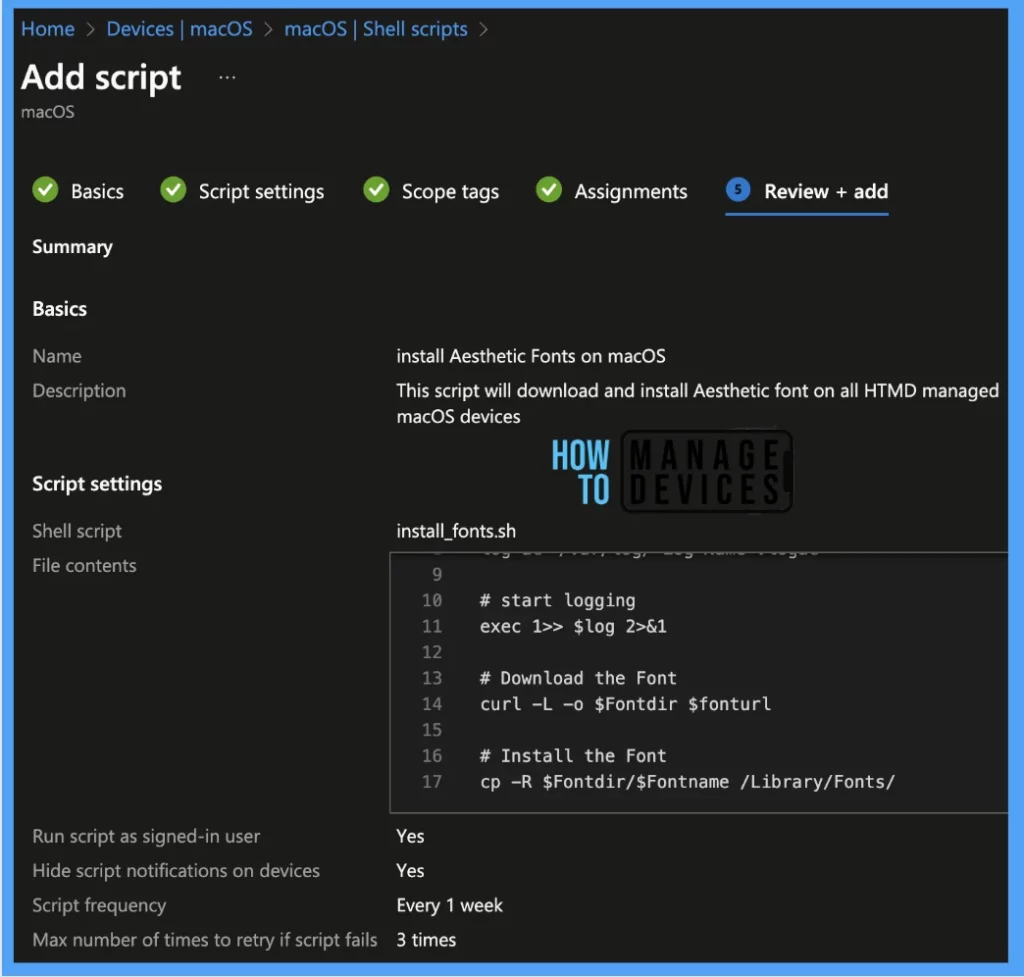This screenshot has width=1024, height=977.
Task: Go to the Scope tags tab
Action: click(450, 191)
